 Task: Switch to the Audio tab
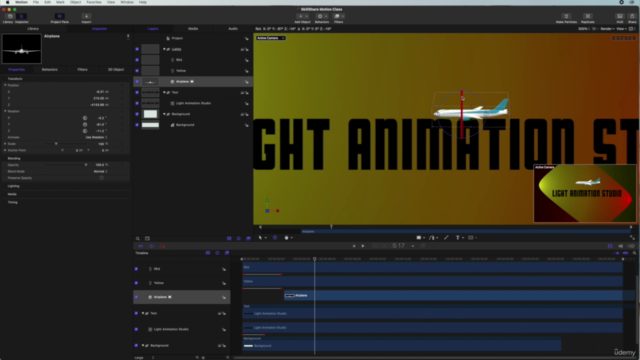(233, 29)
